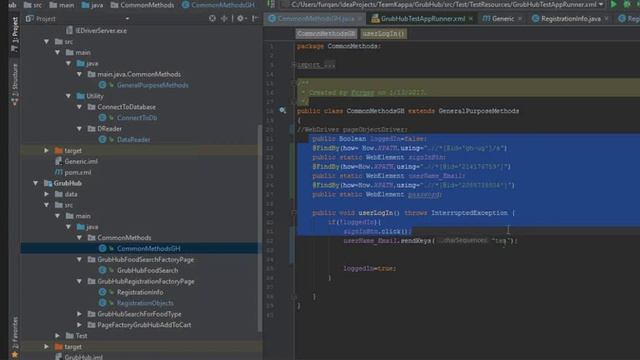Click java in the navigation bar
The height and width of the screenshot is (360, 640).
(93, 5)
